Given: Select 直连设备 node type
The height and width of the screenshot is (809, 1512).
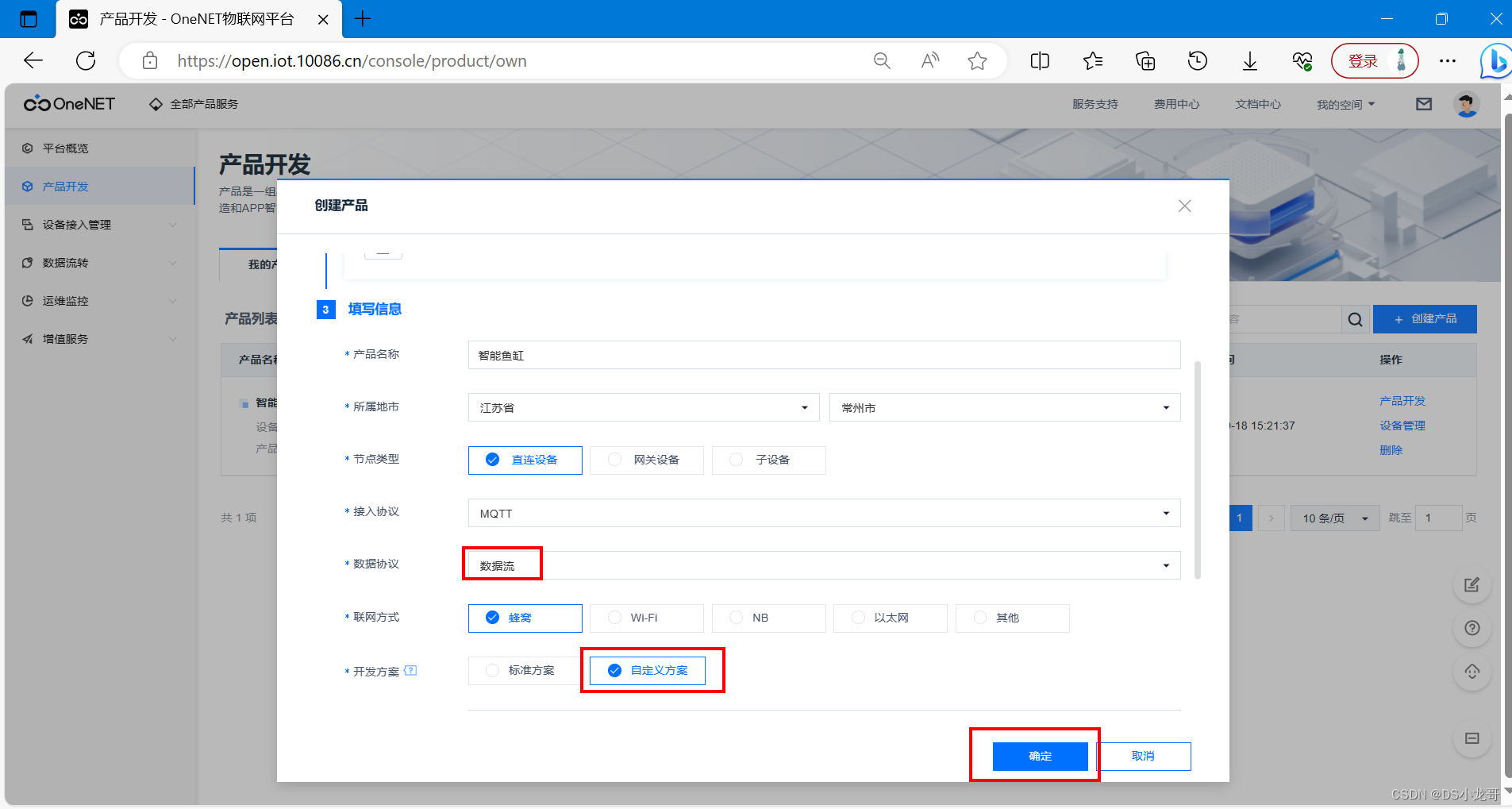Looking at the screenshot, I should pyautogui.click(x=525, y=460).
